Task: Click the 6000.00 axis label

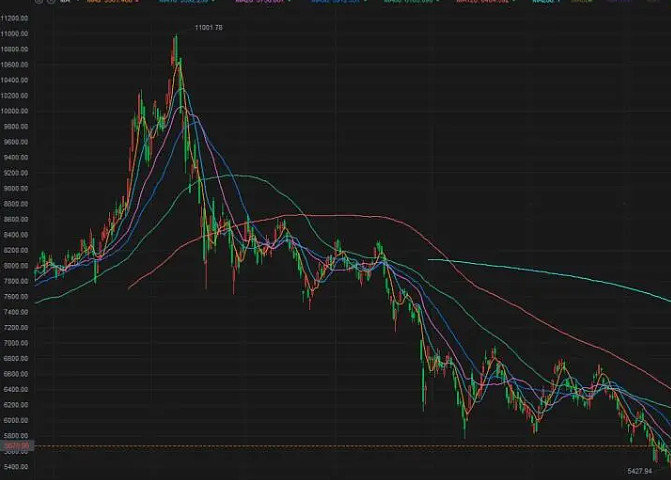Action: [16, 421]
